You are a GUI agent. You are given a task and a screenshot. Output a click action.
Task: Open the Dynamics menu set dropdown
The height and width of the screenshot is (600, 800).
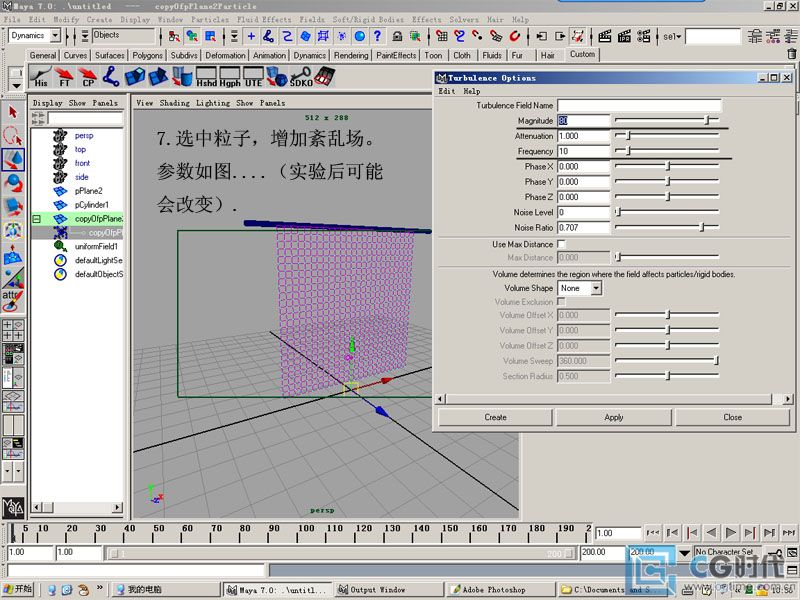click(54, 36)
